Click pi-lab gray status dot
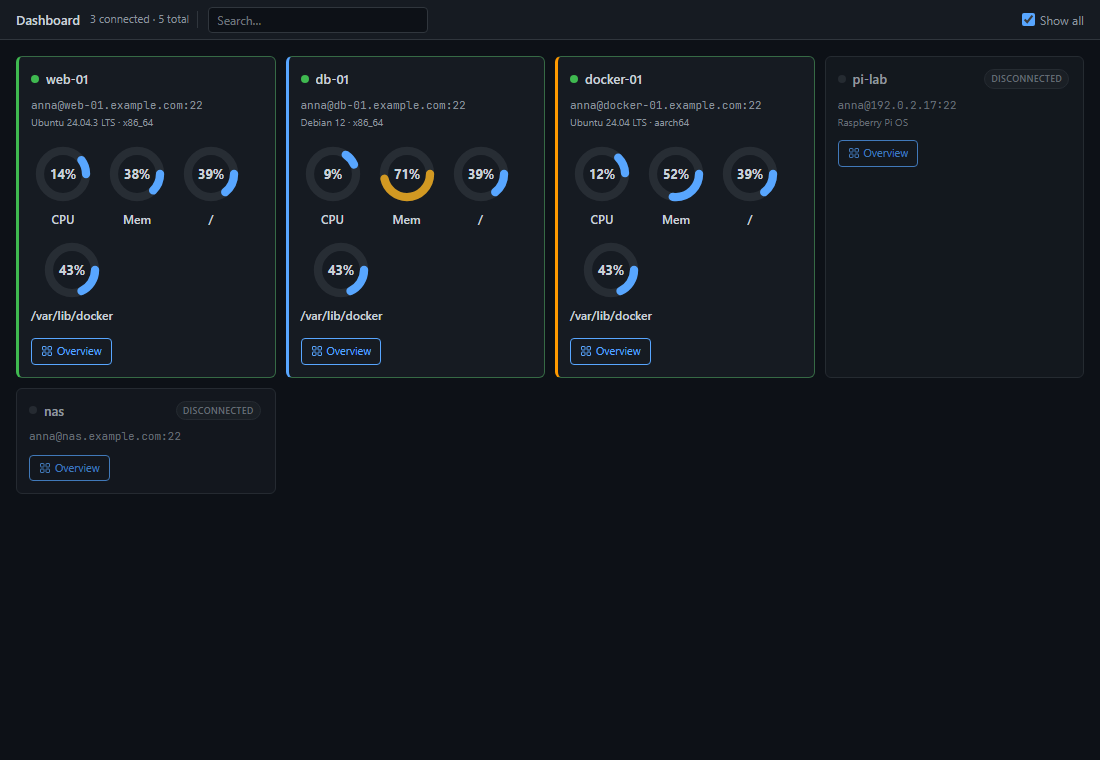The image size is (1100, 760). pos(842,79)
